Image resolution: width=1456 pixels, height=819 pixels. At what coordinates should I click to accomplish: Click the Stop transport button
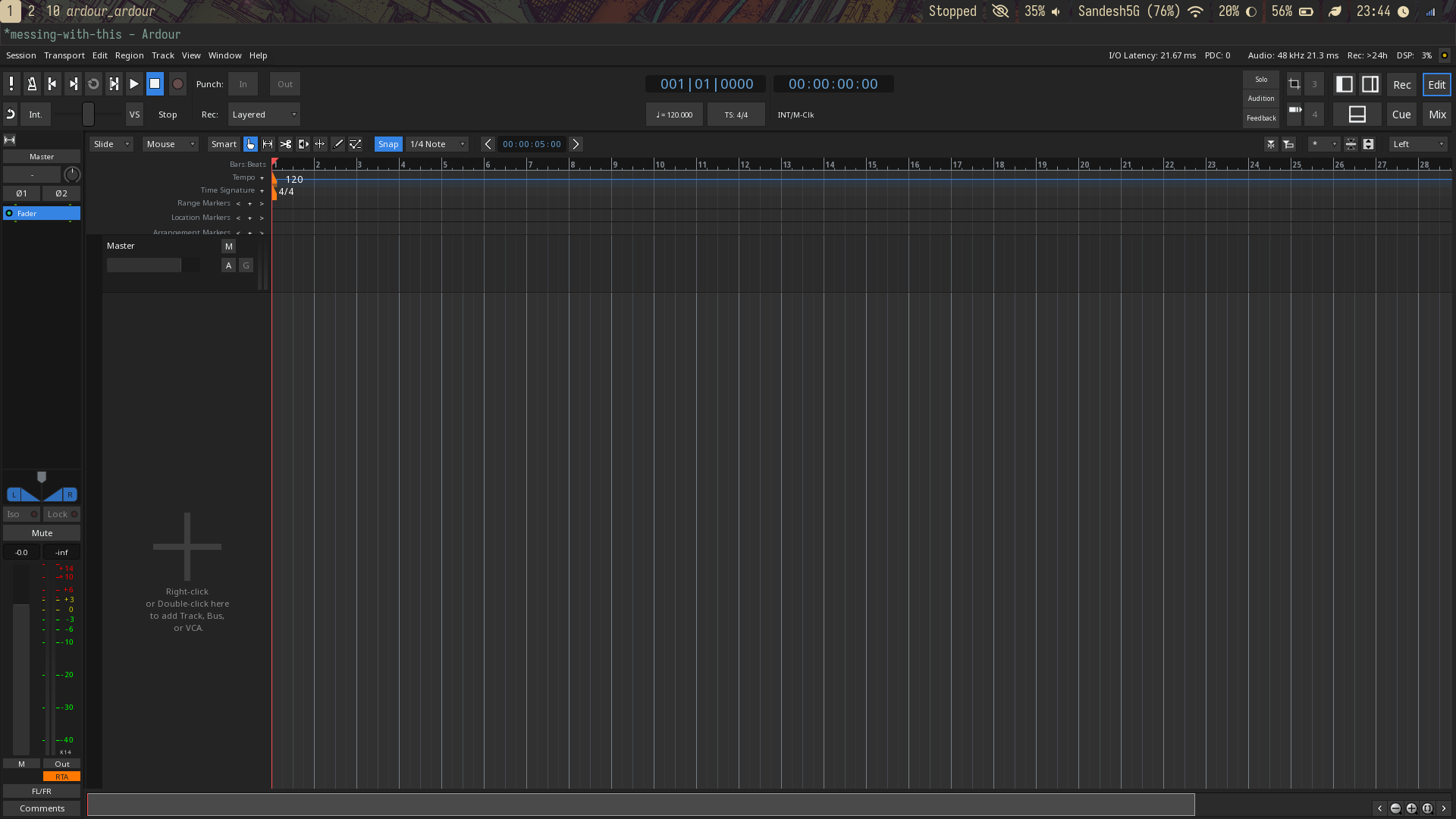155,84
